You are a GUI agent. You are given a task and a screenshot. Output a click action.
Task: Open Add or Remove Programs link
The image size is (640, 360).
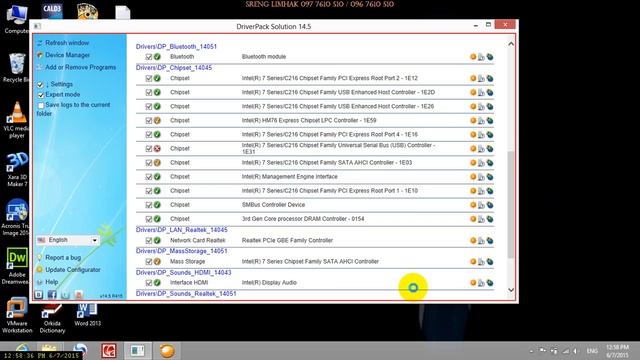(x=80, y=67)
